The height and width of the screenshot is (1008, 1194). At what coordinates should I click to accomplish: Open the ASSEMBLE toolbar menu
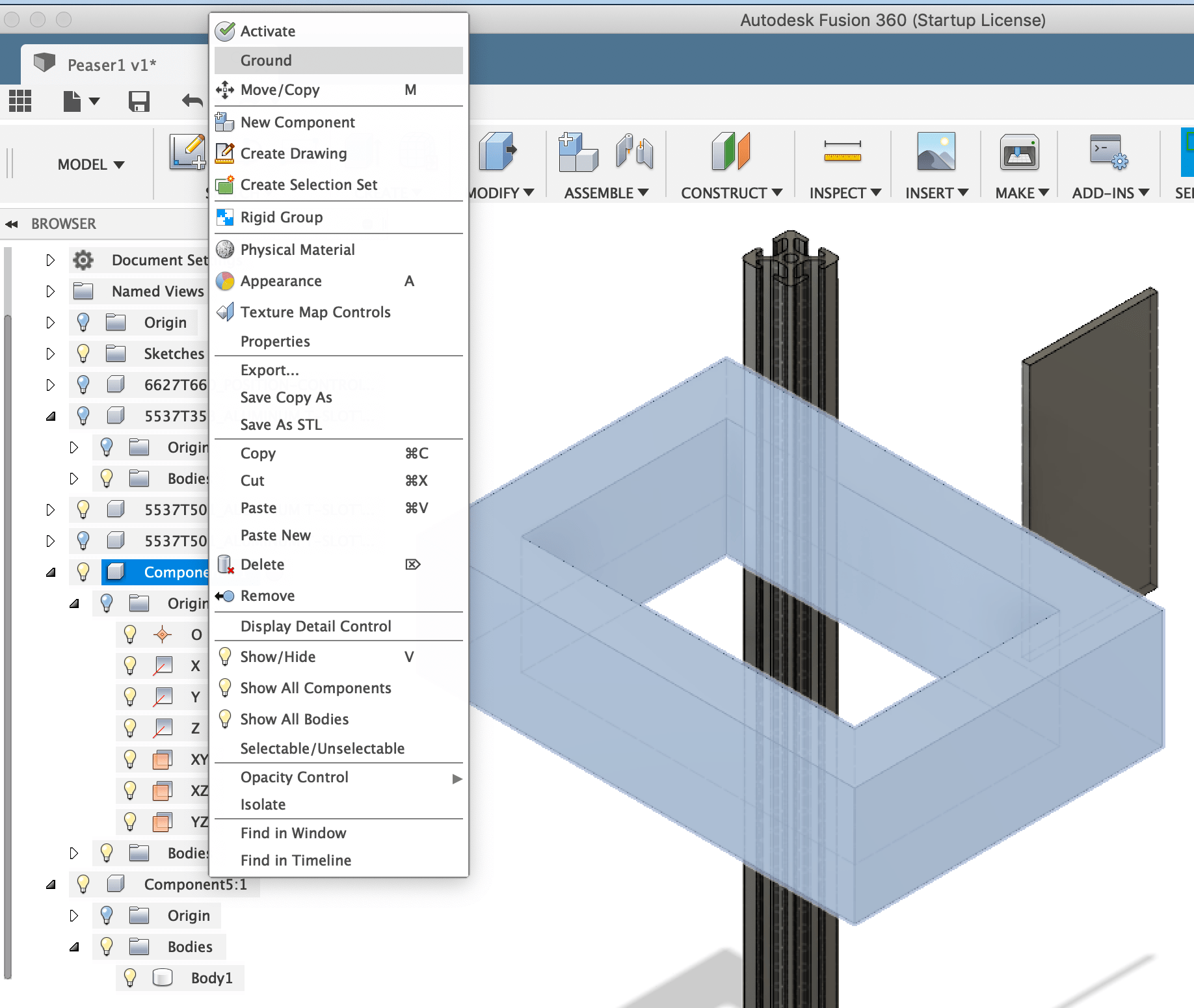click(x=606, y=193)
